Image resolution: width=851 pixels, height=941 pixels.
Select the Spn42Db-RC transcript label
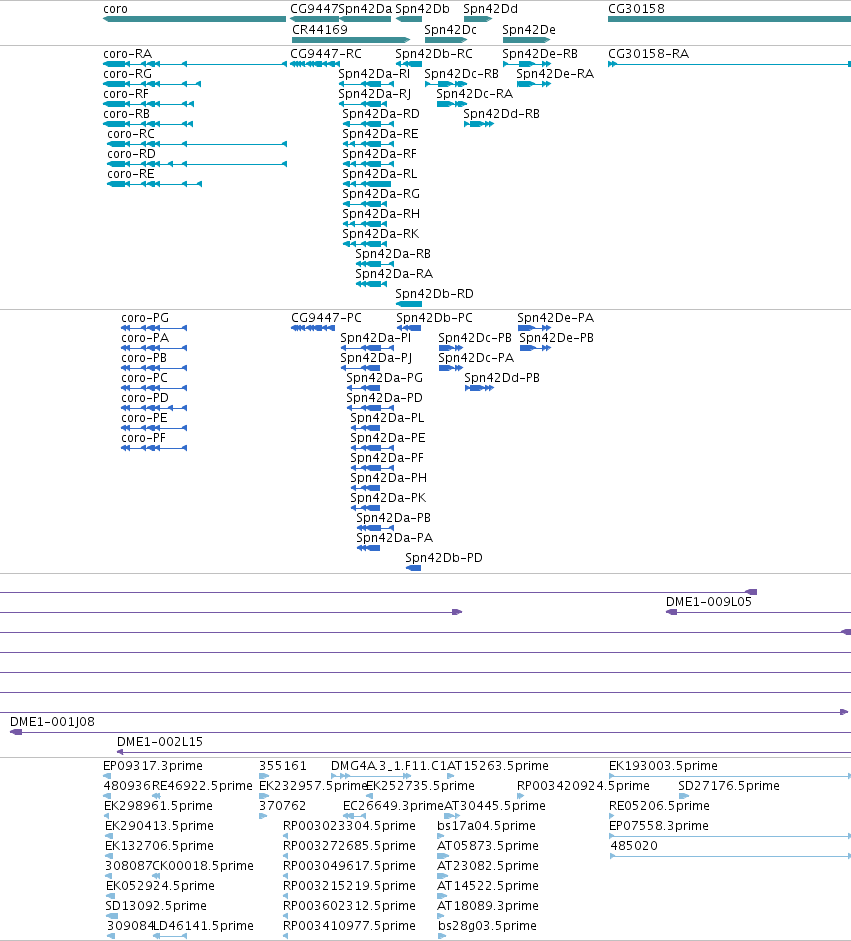[x=434, y=54]
